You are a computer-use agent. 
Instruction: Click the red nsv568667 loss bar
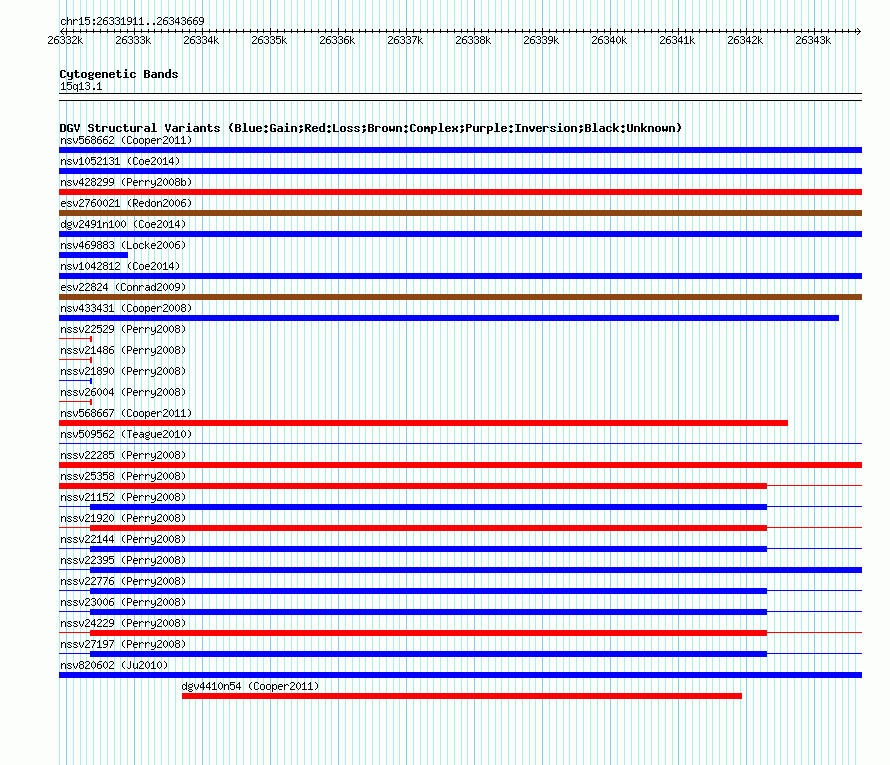(x=423, y=423)
